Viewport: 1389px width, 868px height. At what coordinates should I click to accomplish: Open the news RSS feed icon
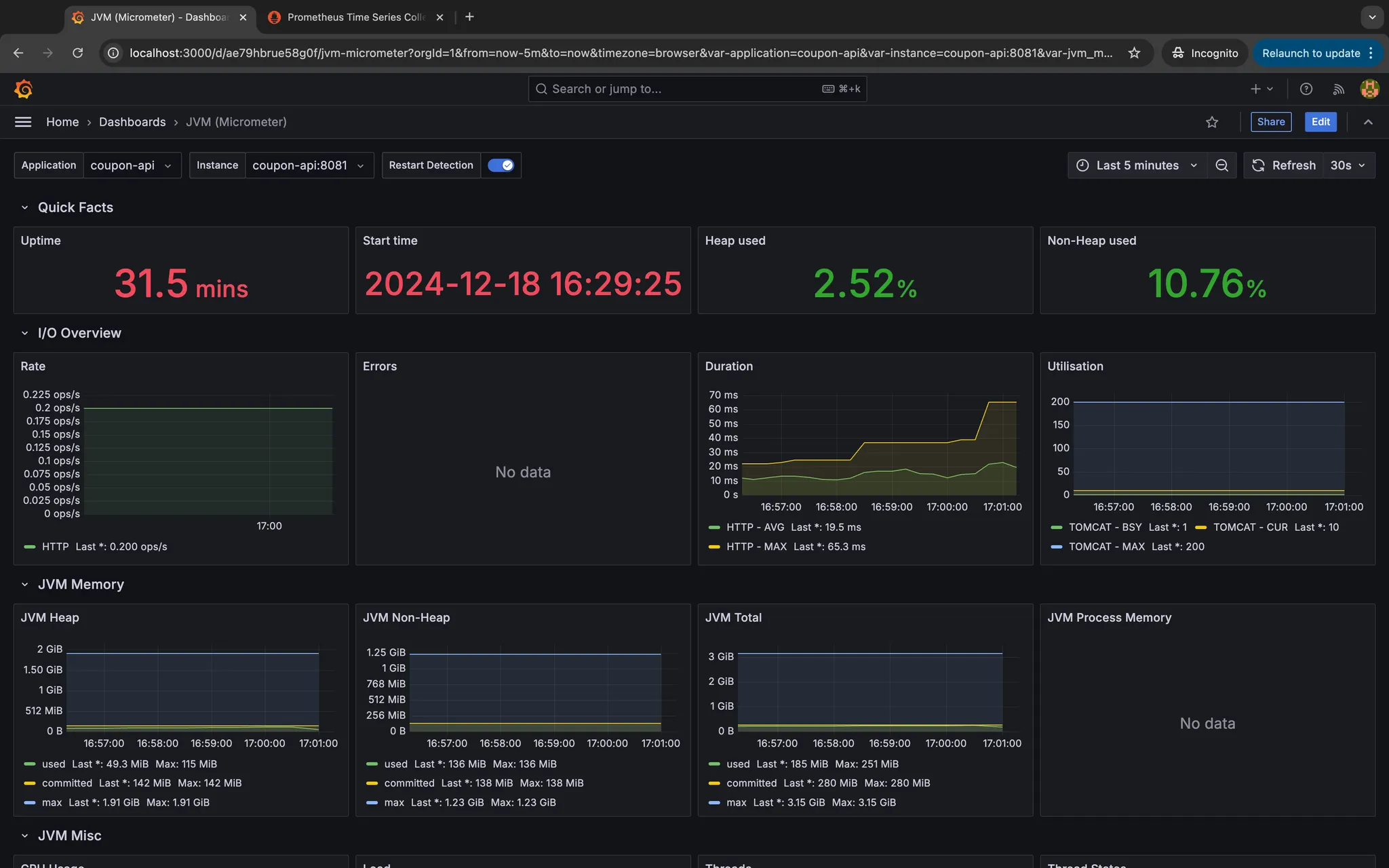point(1338,89)
